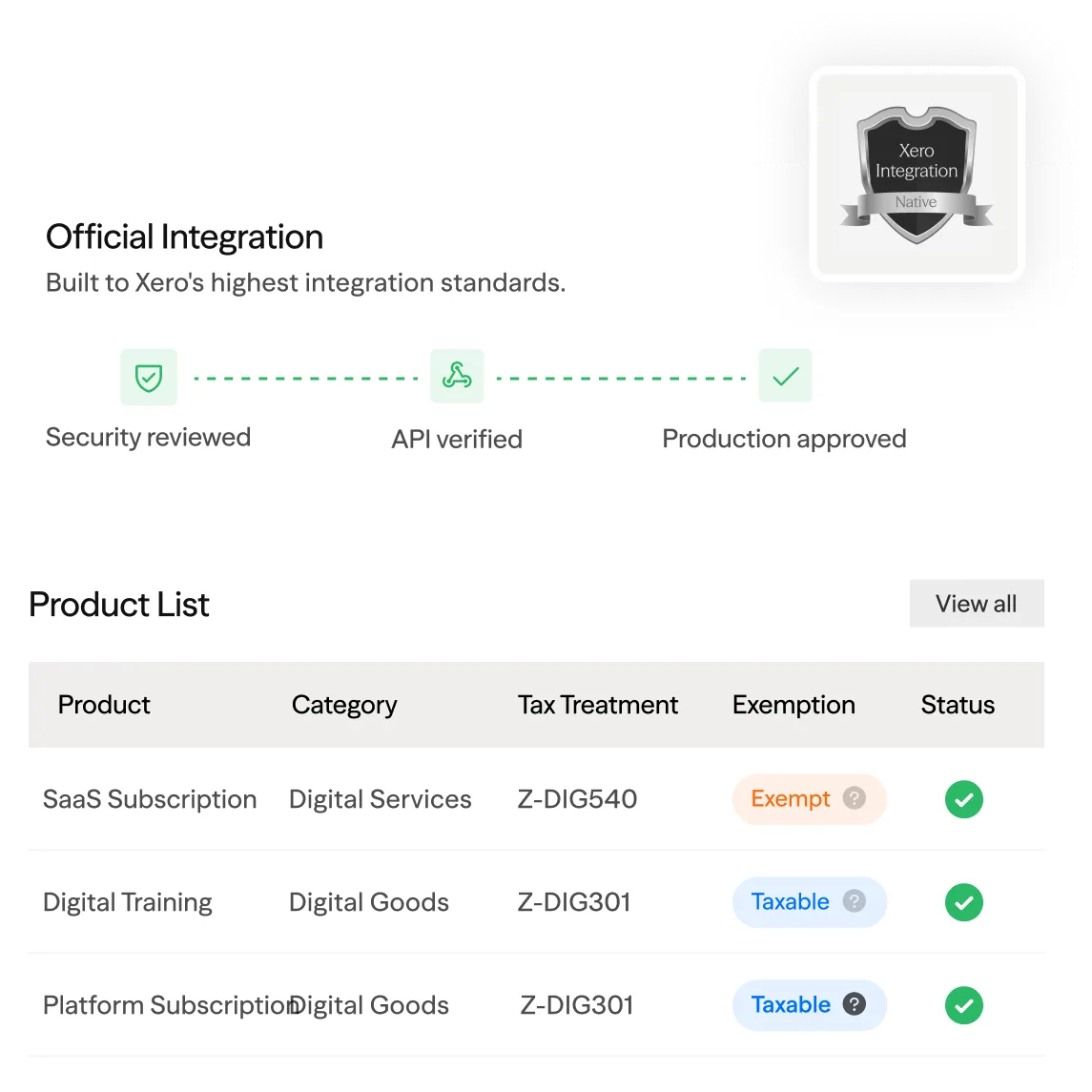Viewport: 1092px width, 1092px height.
Task: Click help icon in Digital Training row
Action: (x=855, y=901)
